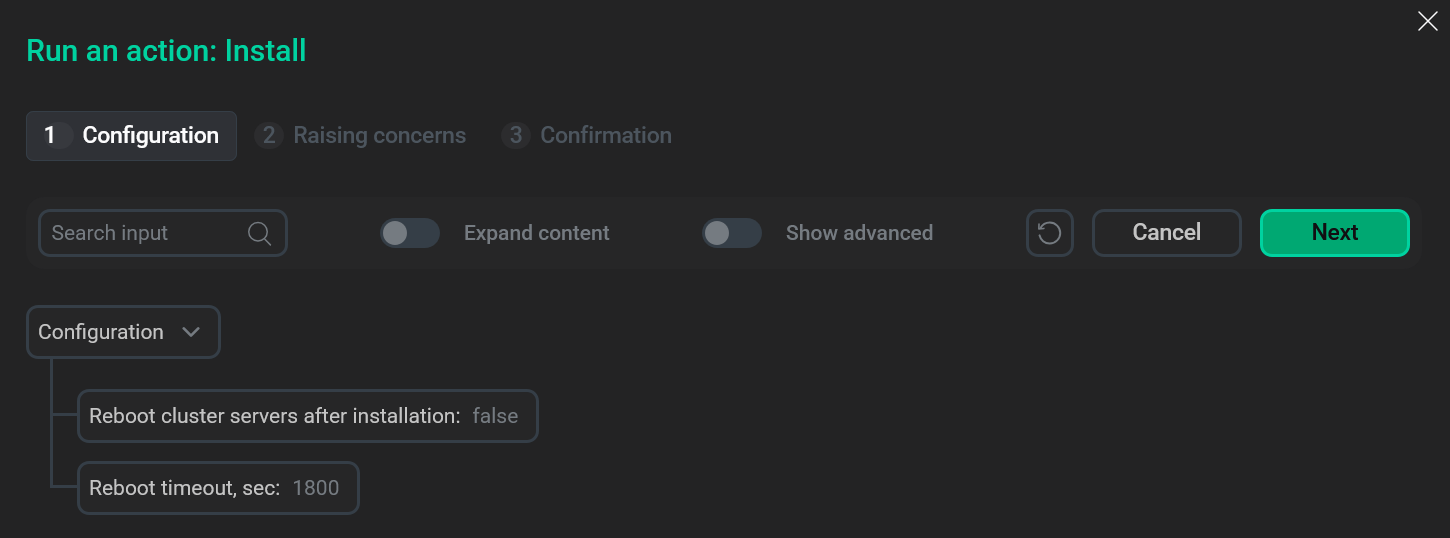Click the Expand content label text
1450x538 pixels.
[x=536, y=233]
